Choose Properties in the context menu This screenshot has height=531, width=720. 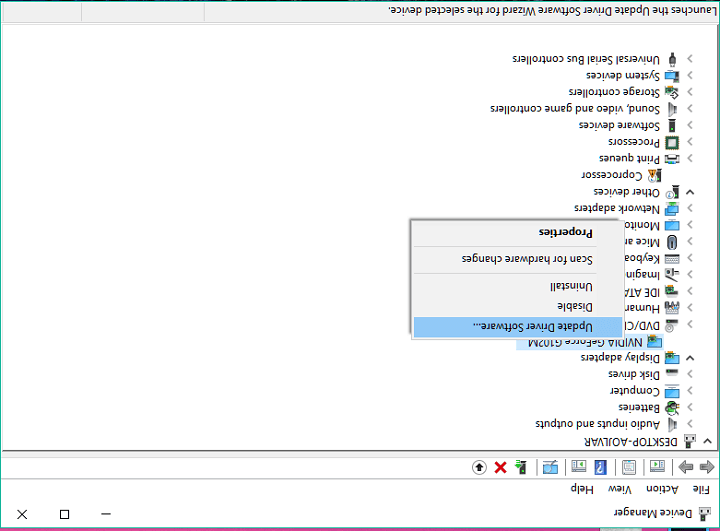518,232
